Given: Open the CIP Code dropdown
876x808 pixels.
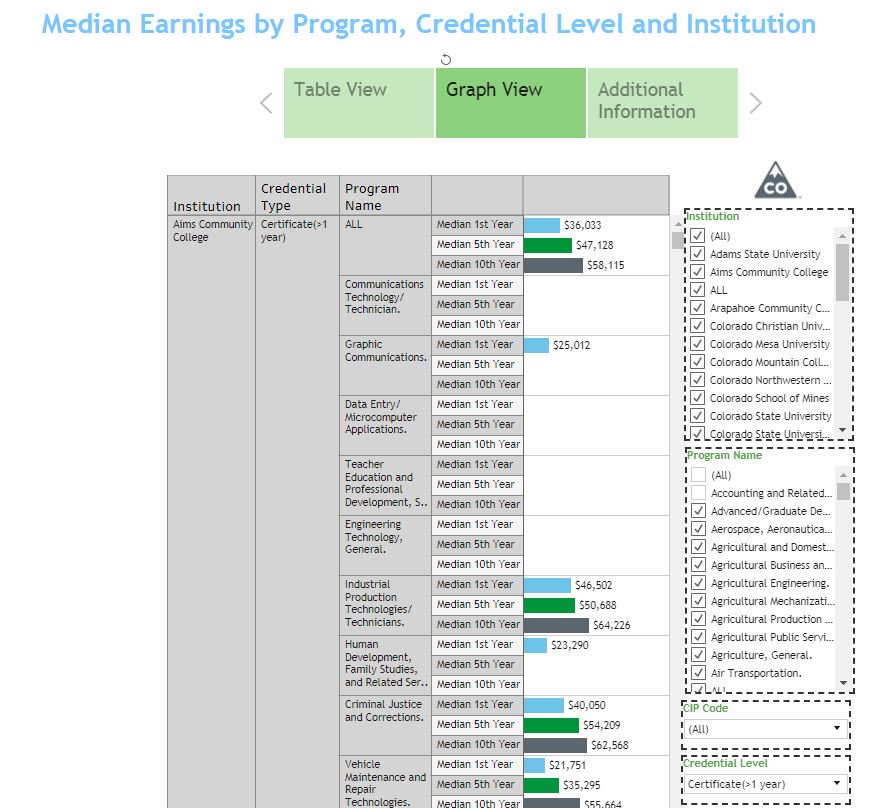Looking at the screenshot, I should [766, 729].
